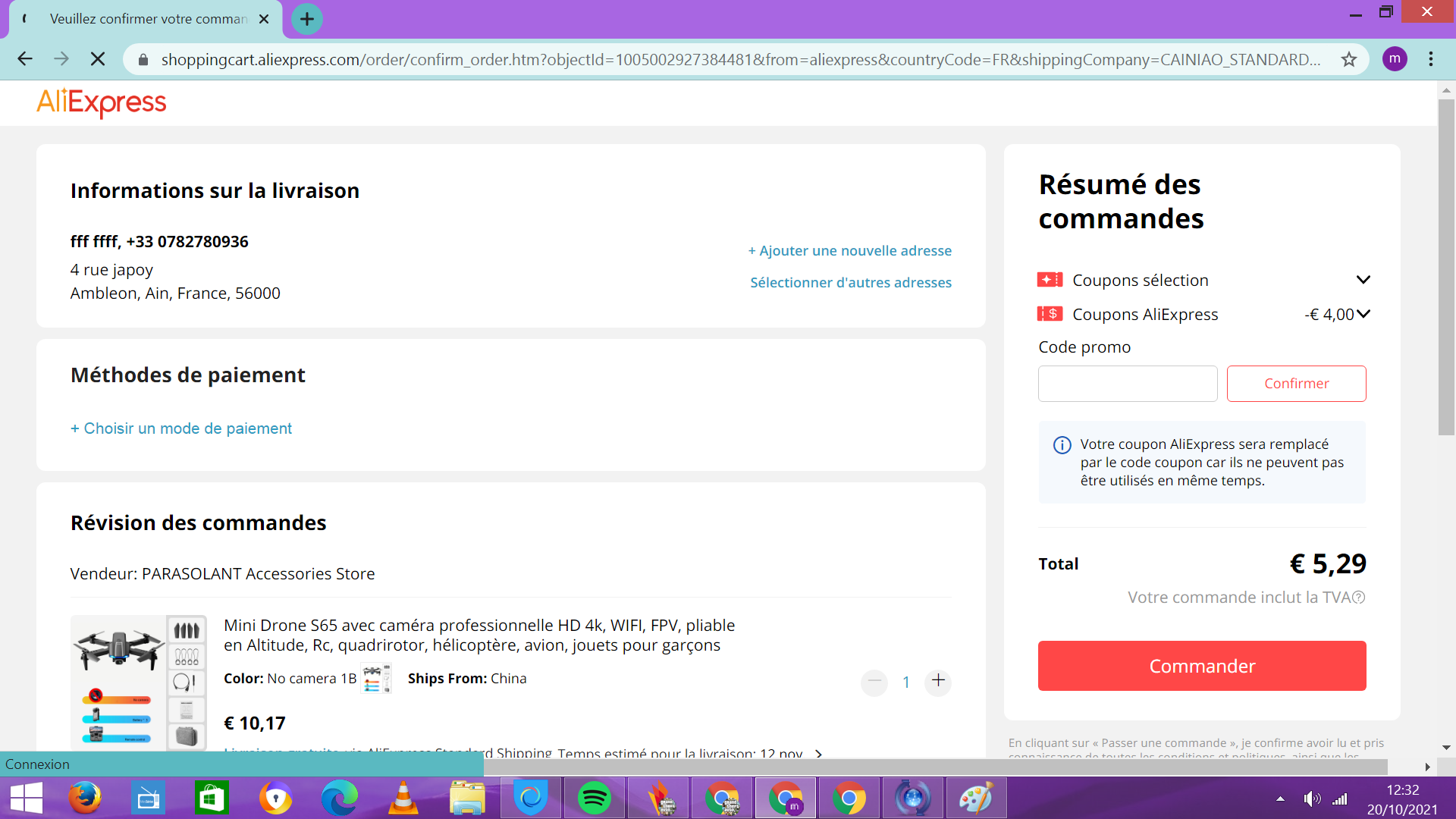The image size is (1456, 819).
Task: Expand shipping options chevron
Action: pyautogui.click(x=818, y=754)
